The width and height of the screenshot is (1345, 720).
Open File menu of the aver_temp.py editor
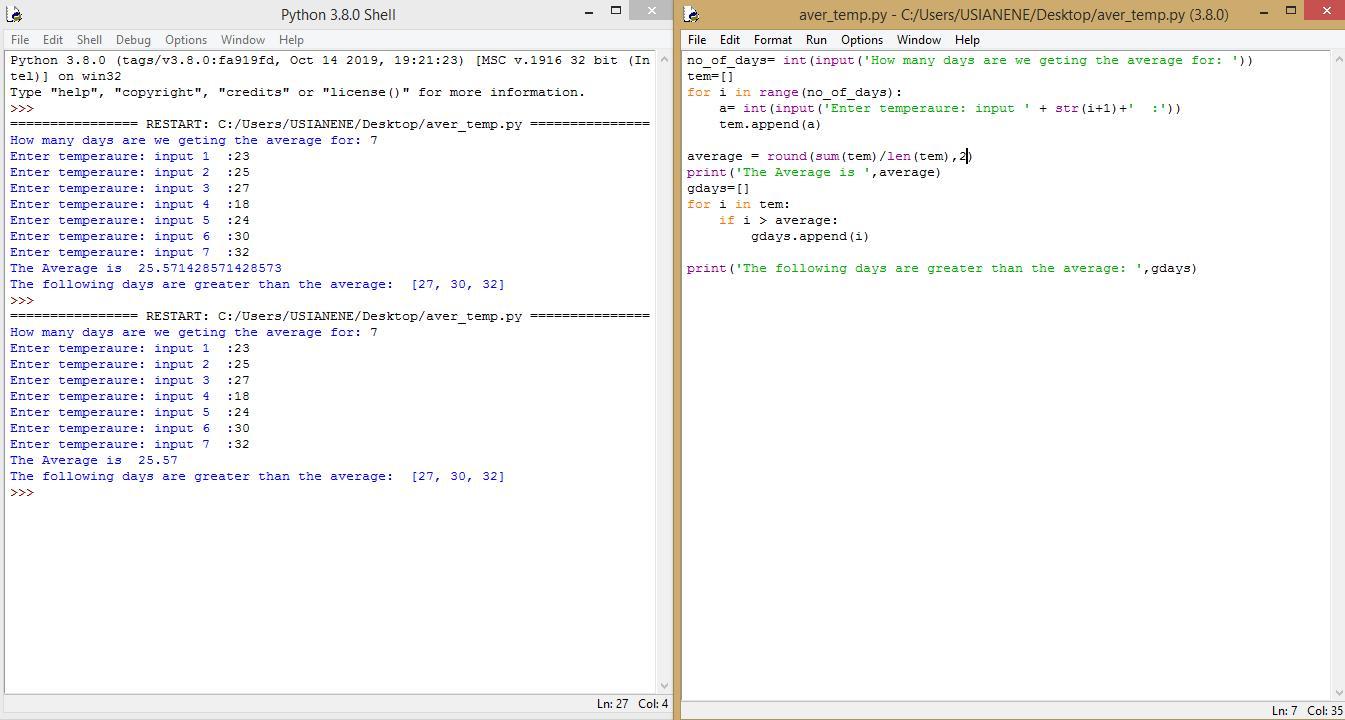click(x=697, y=40)
